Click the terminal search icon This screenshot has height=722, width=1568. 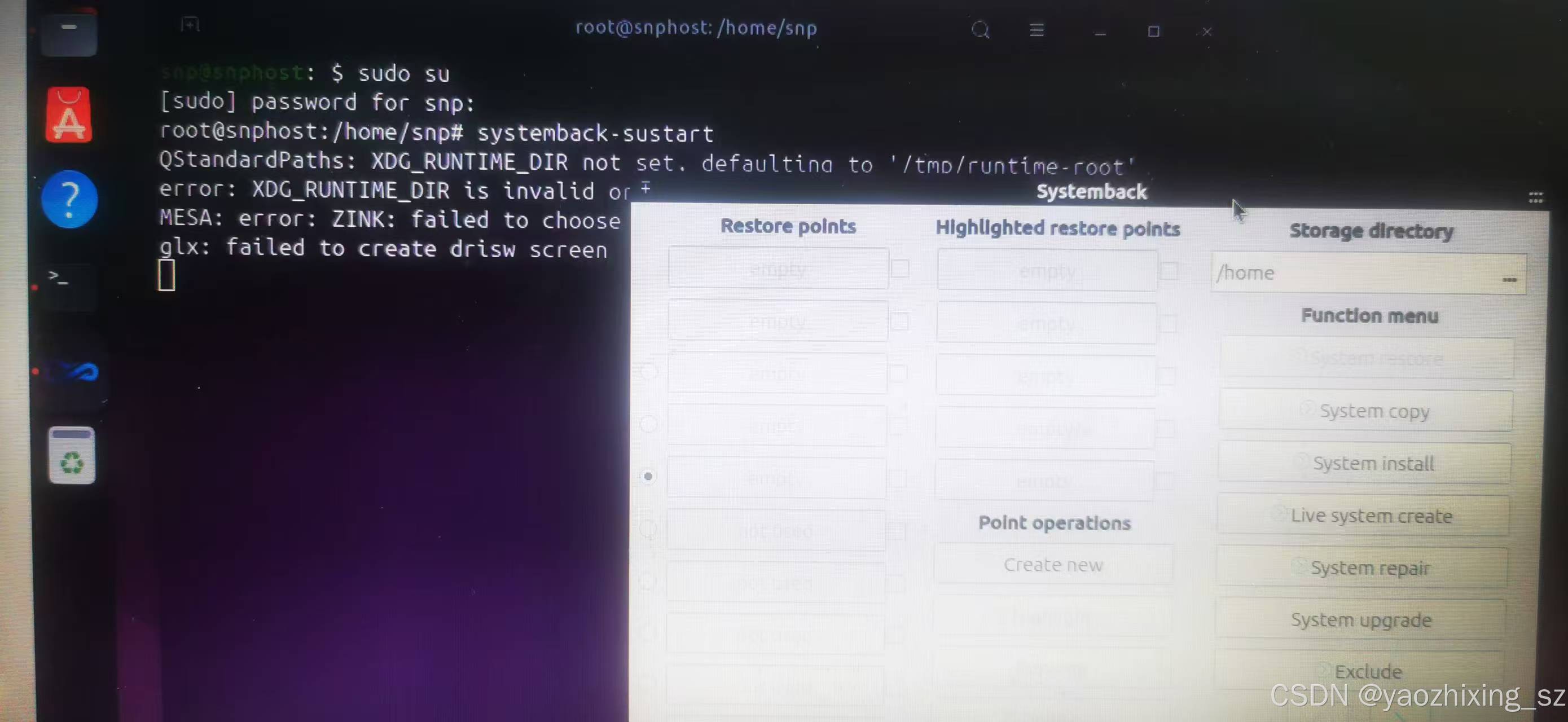980,29
